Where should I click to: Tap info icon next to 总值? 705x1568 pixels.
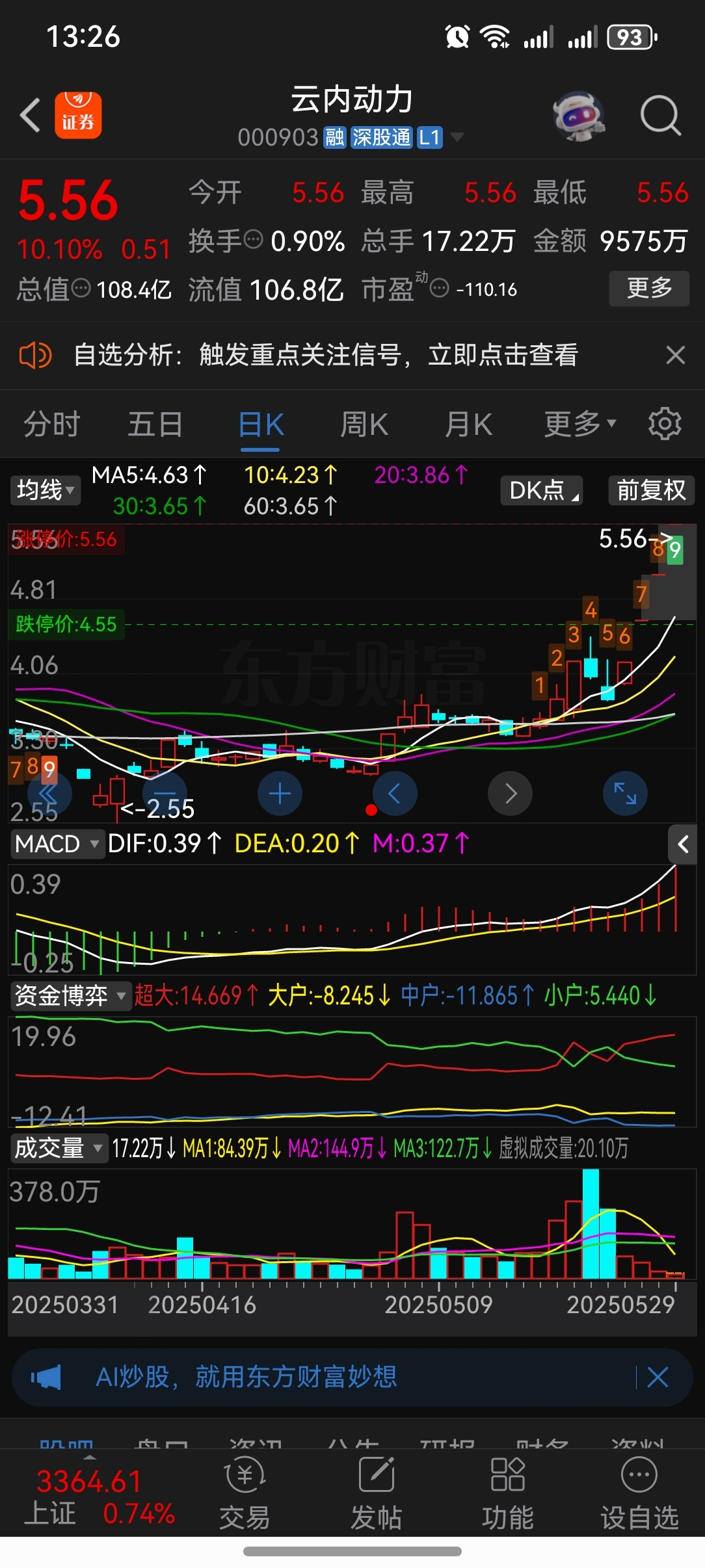(x=81, y=288)
